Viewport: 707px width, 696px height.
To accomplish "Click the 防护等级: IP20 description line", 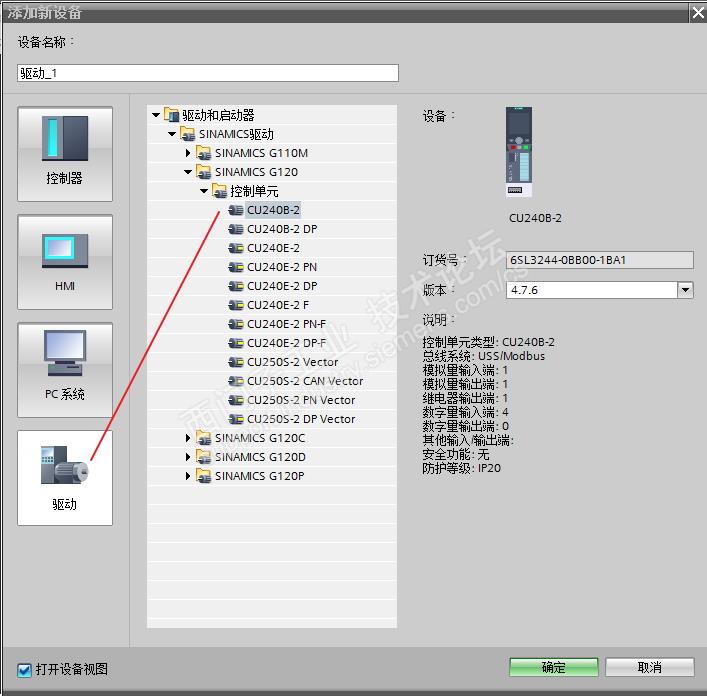I will click(x=462, y=468).
